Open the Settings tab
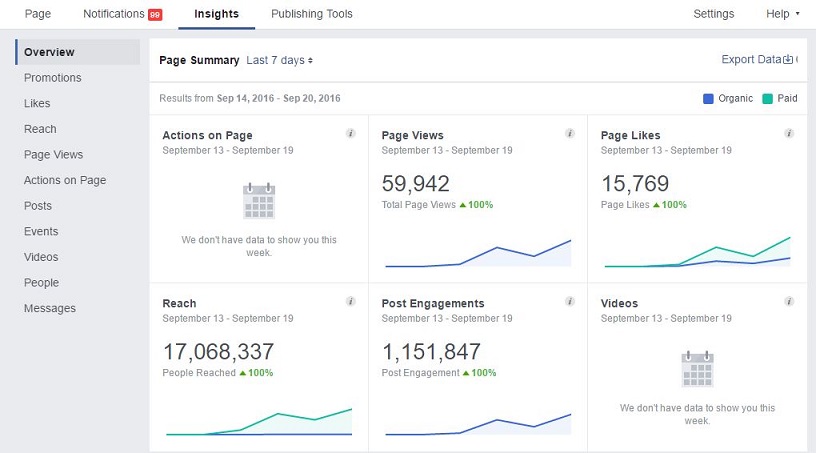The height and width of the screenshot is (453, 816). 713,14
